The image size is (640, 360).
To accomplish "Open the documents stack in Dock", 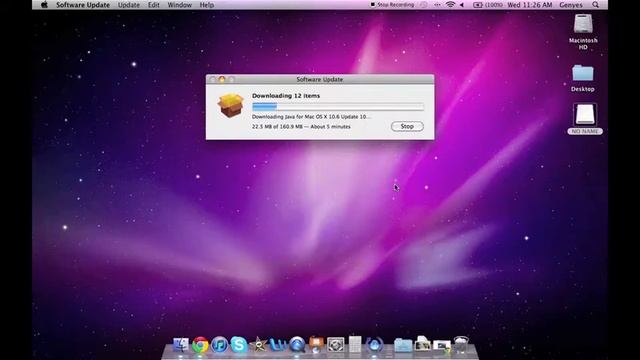I will pyautogui.click(x=422, y=344).
